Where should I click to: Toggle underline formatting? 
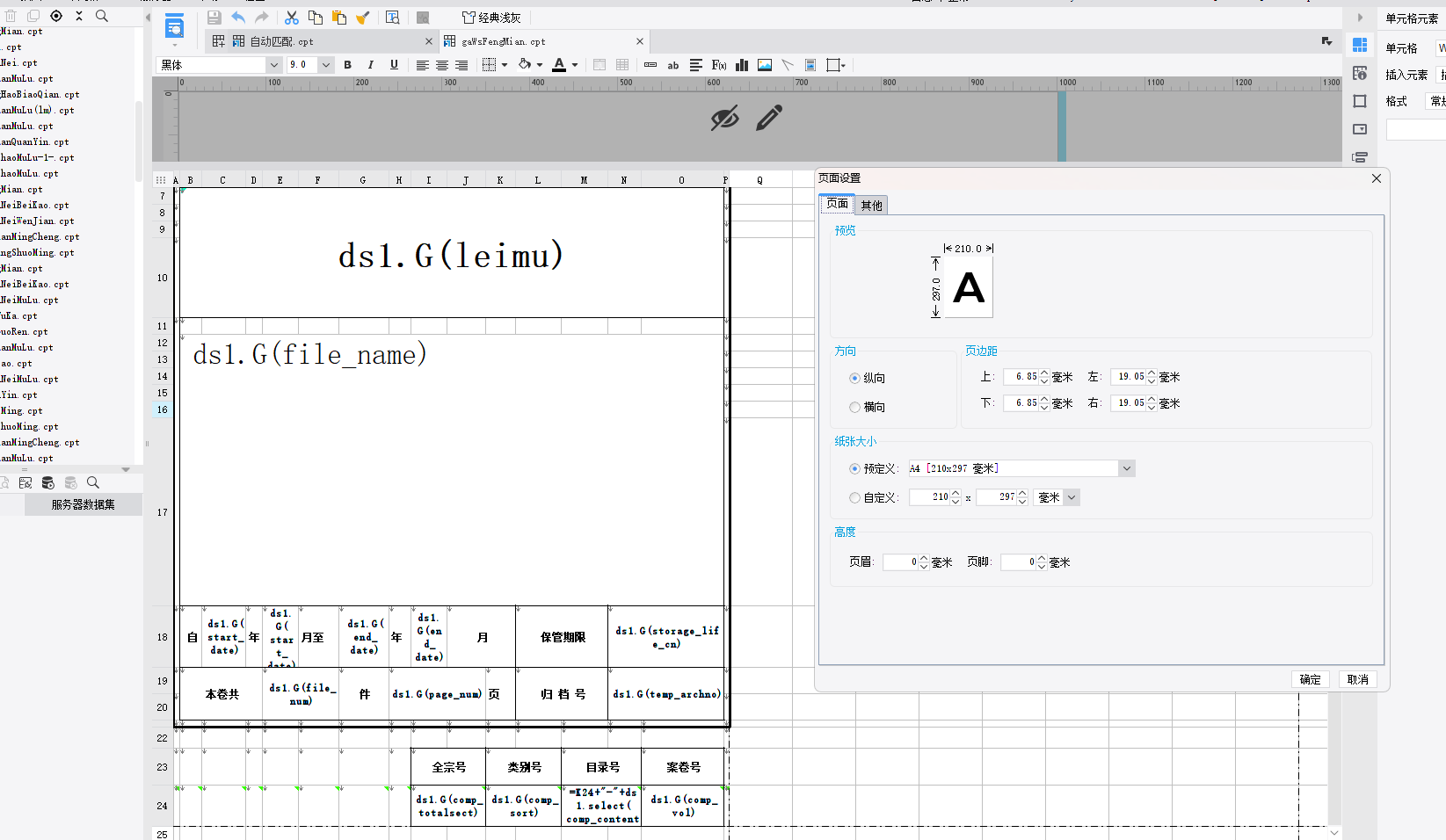[394, 65]
